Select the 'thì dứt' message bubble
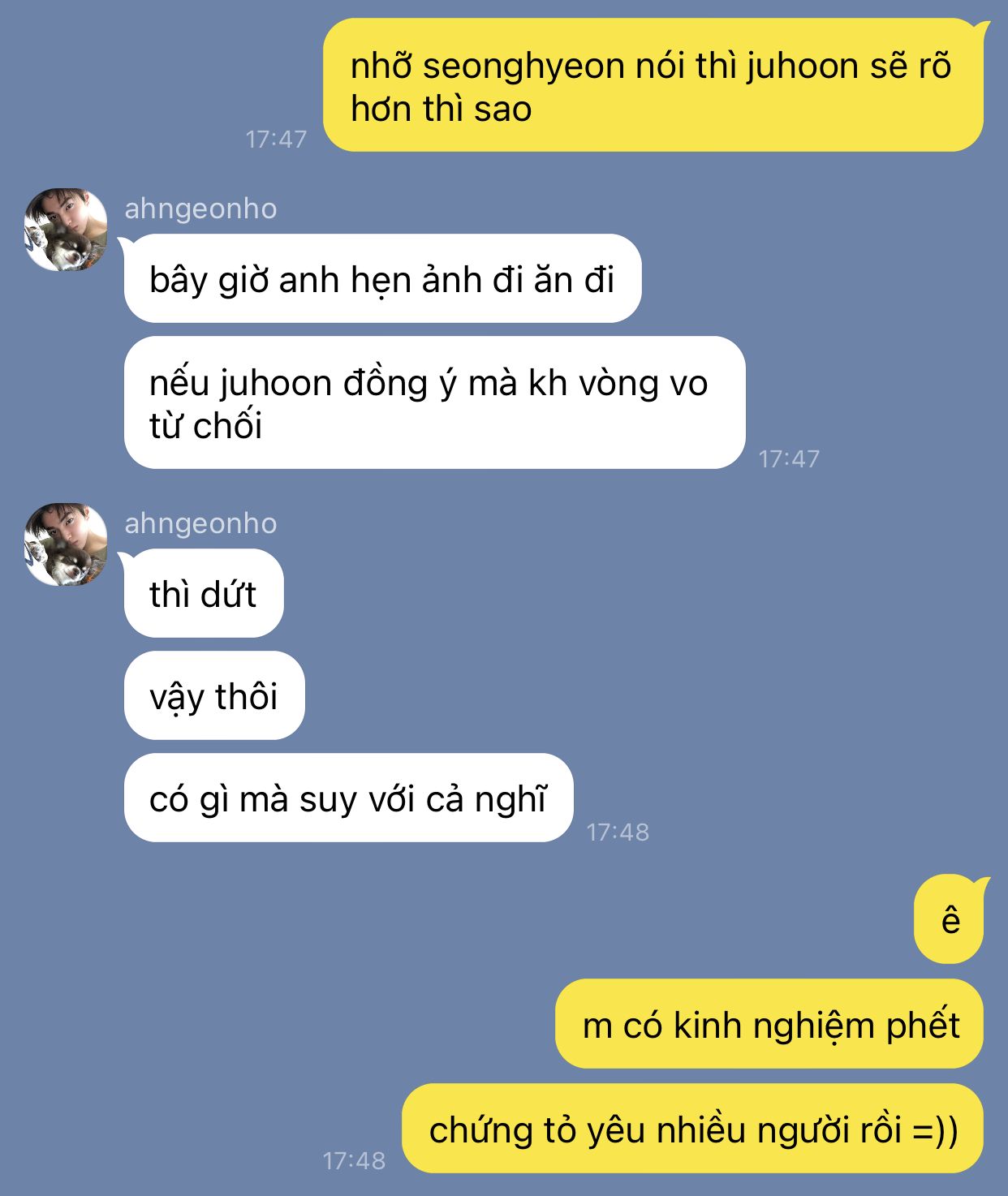The width and height of the screenshot is (1008, 1196). 203,593
